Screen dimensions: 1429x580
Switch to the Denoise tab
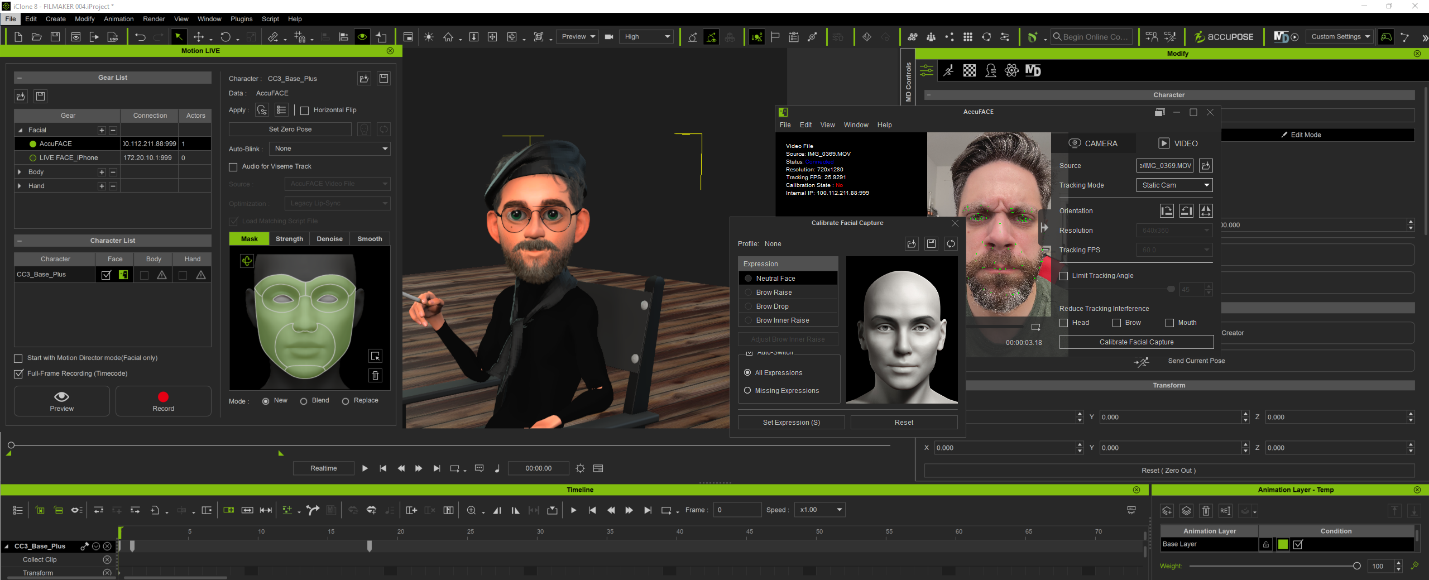tap(329, 239)
